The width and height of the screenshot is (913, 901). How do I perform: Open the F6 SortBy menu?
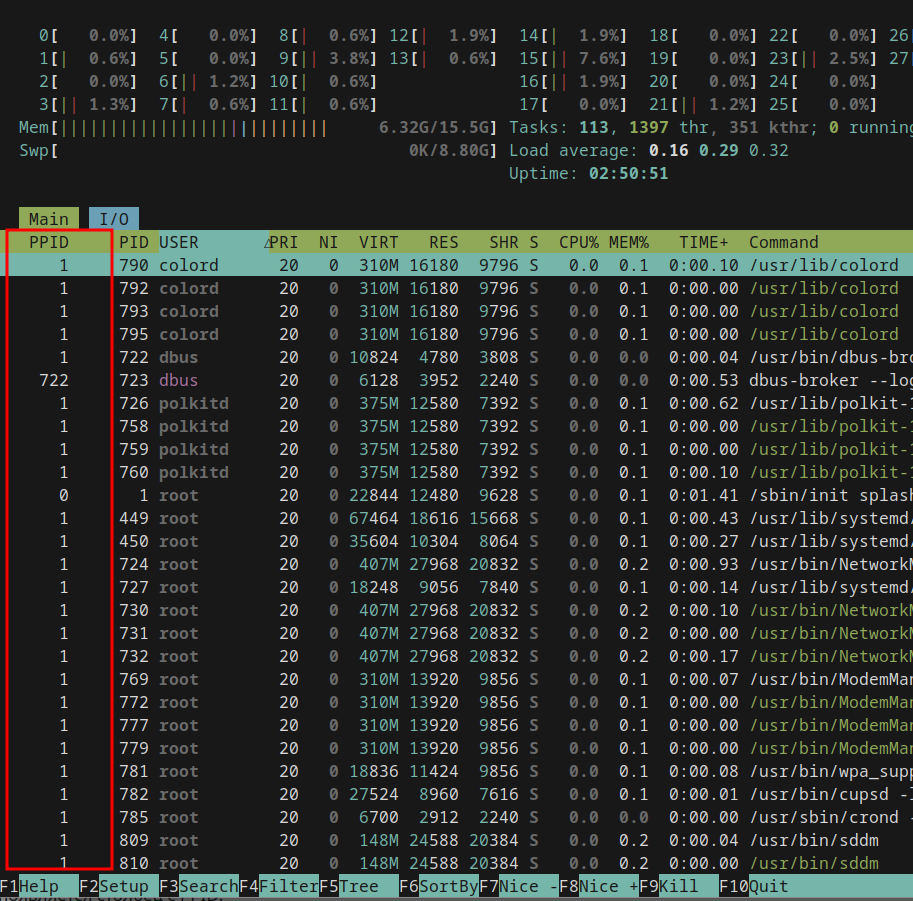coord(438,886)
